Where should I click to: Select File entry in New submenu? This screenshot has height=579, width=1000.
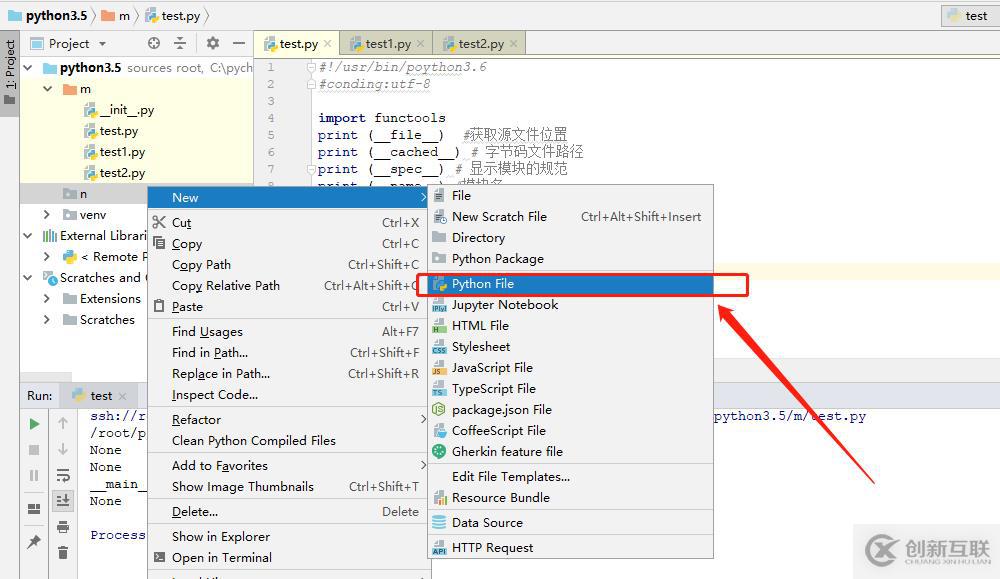coord(571,196)
